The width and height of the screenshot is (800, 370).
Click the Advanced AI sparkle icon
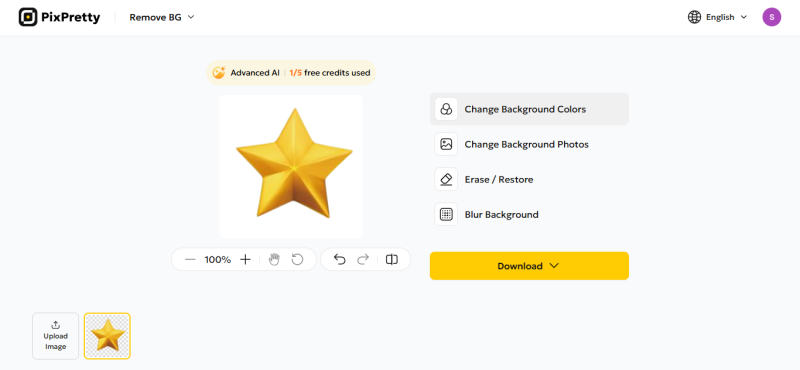point(219,73)
